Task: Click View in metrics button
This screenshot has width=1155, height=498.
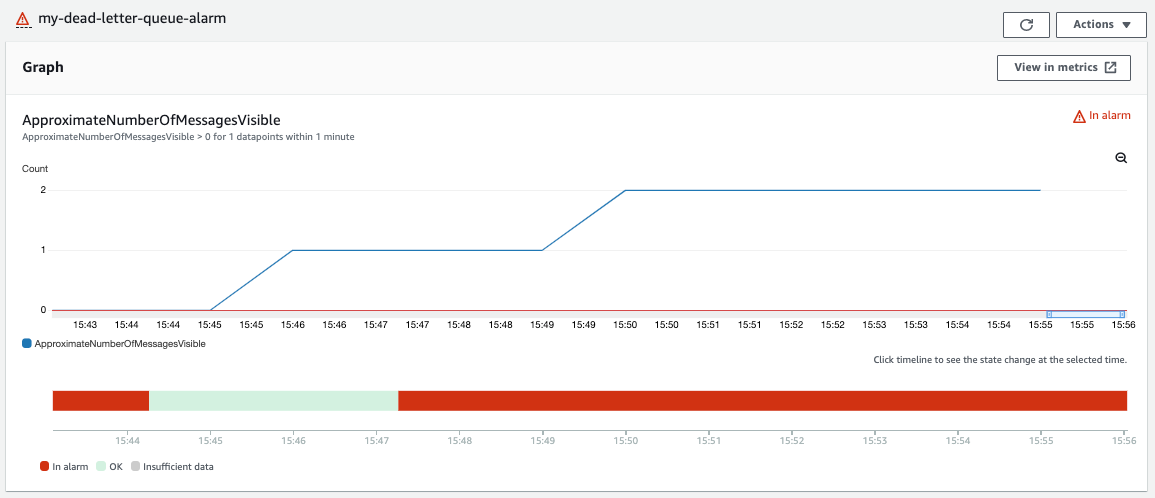Action: pyautogui.click(x=1065, y=67)
